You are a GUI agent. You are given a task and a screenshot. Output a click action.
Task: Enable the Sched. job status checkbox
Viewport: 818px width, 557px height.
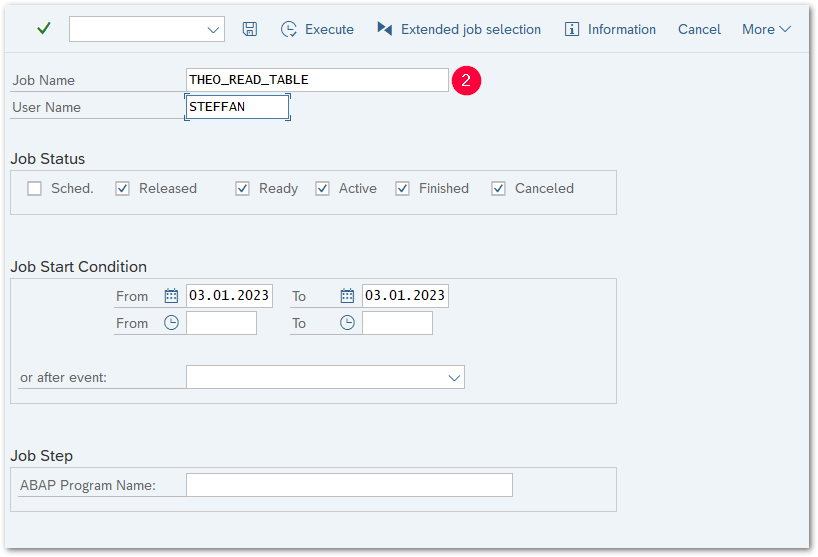pos(35,188)
